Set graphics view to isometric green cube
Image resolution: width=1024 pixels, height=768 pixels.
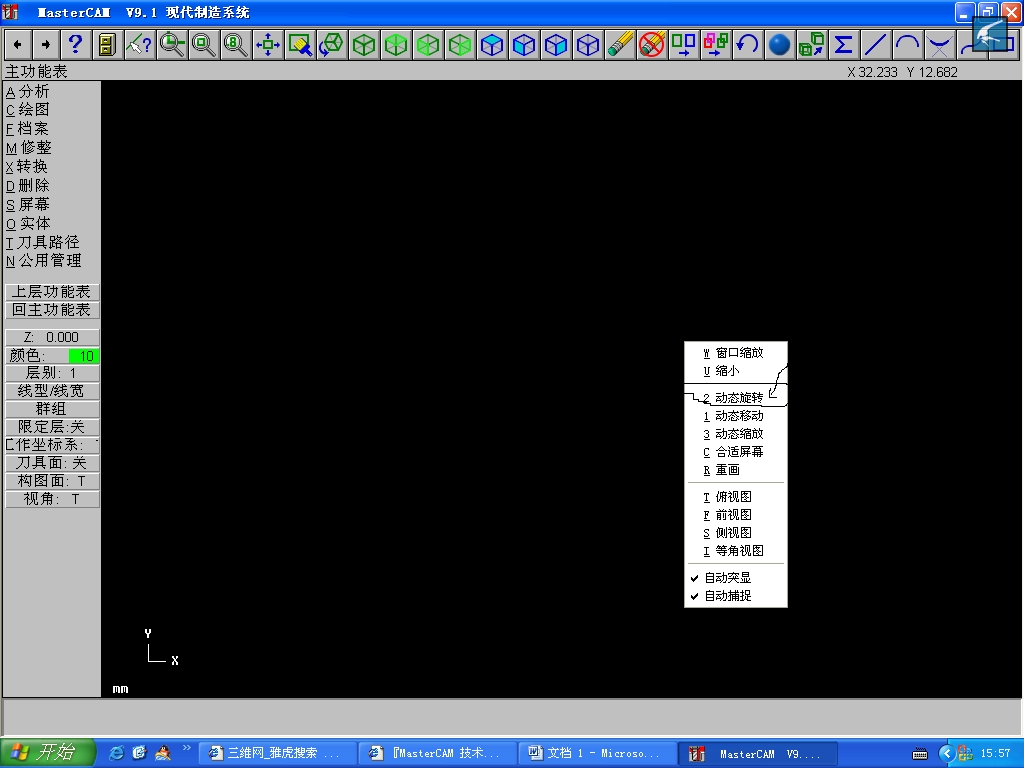pyautogui.click(x=460, y=45)
